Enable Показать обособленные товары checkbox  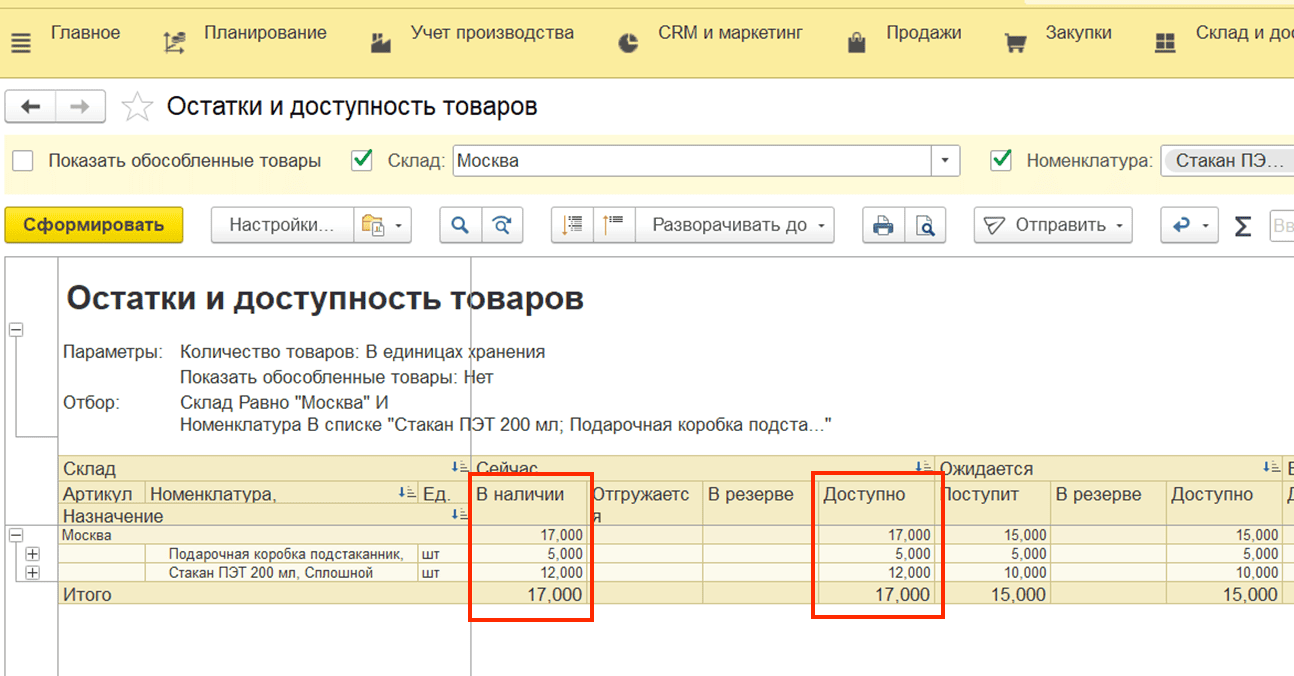[23, 160]
